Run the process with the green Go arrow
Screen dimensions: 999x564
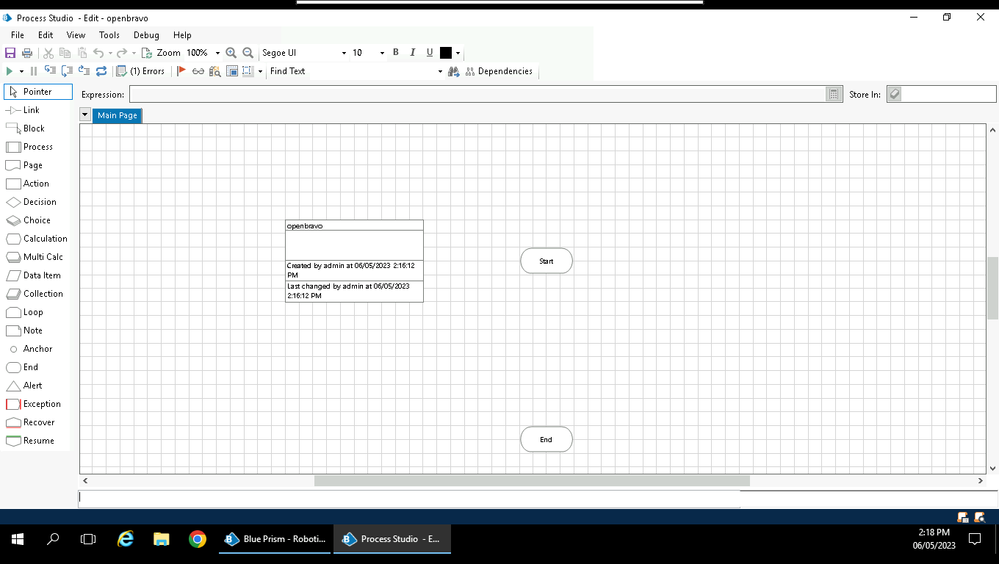point(10,71)
